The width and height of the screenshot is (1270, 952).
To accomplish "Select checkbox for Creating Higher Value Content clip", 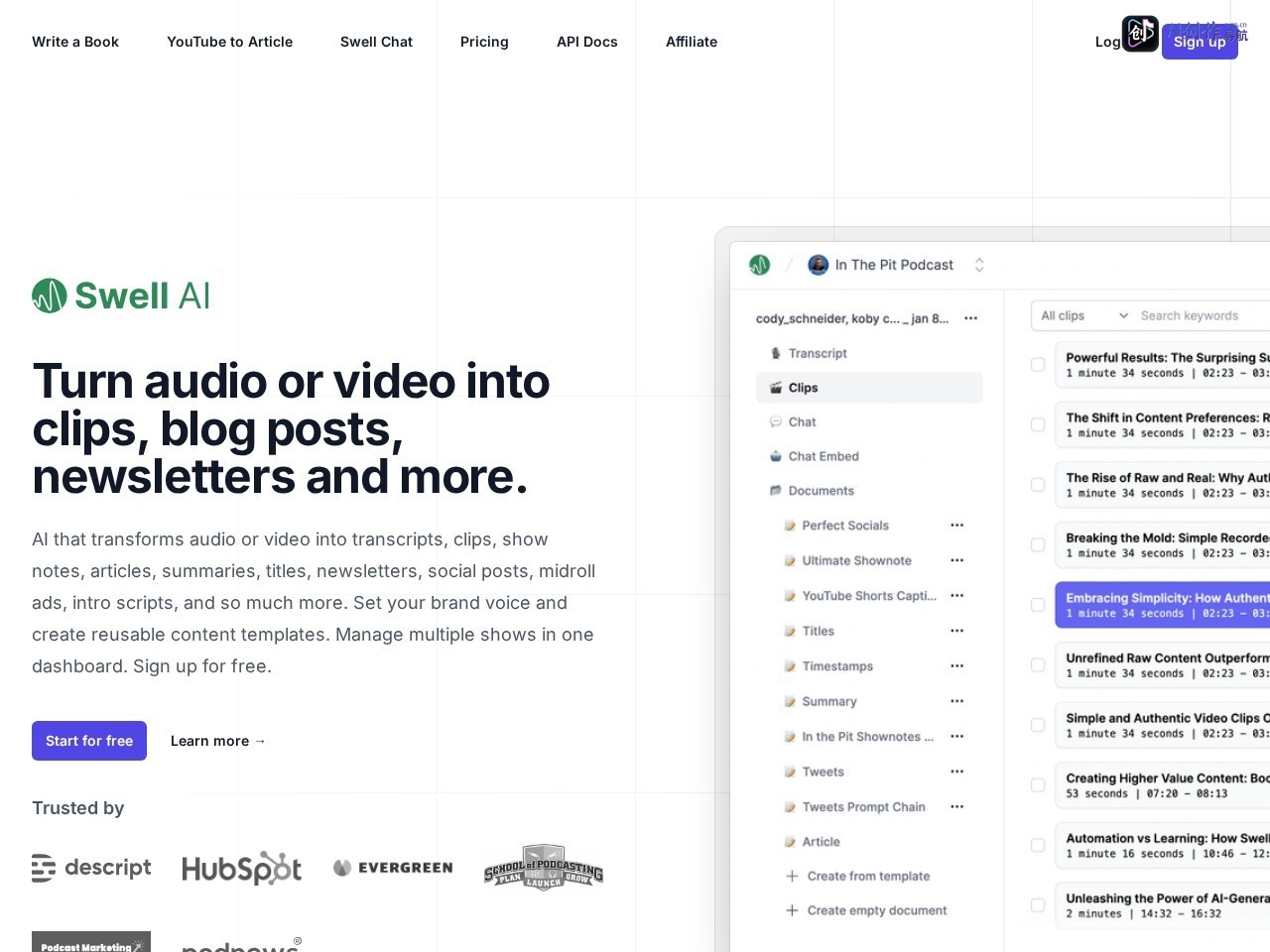I will coord(1038,785).
